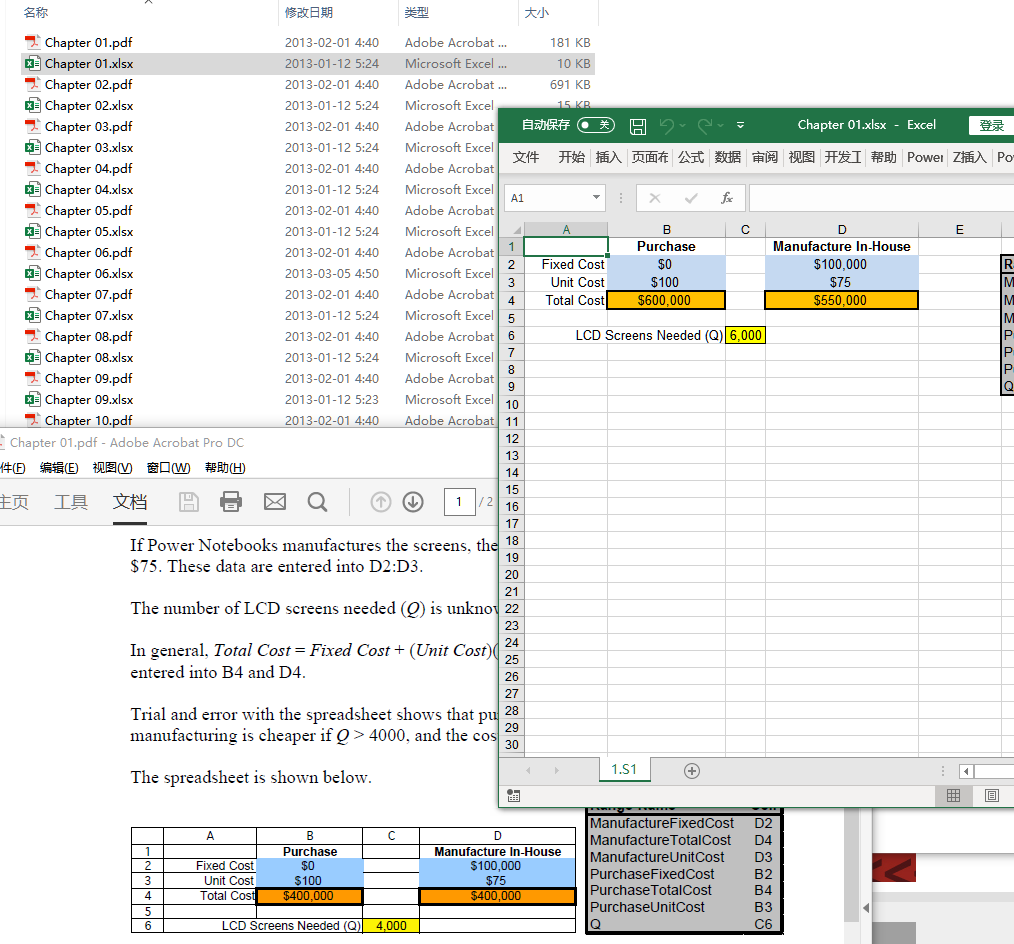The image size is (1014, 944).
Task: Open the 编辑(E) menu in Acrobat
Action: click(x=59, y=467)
